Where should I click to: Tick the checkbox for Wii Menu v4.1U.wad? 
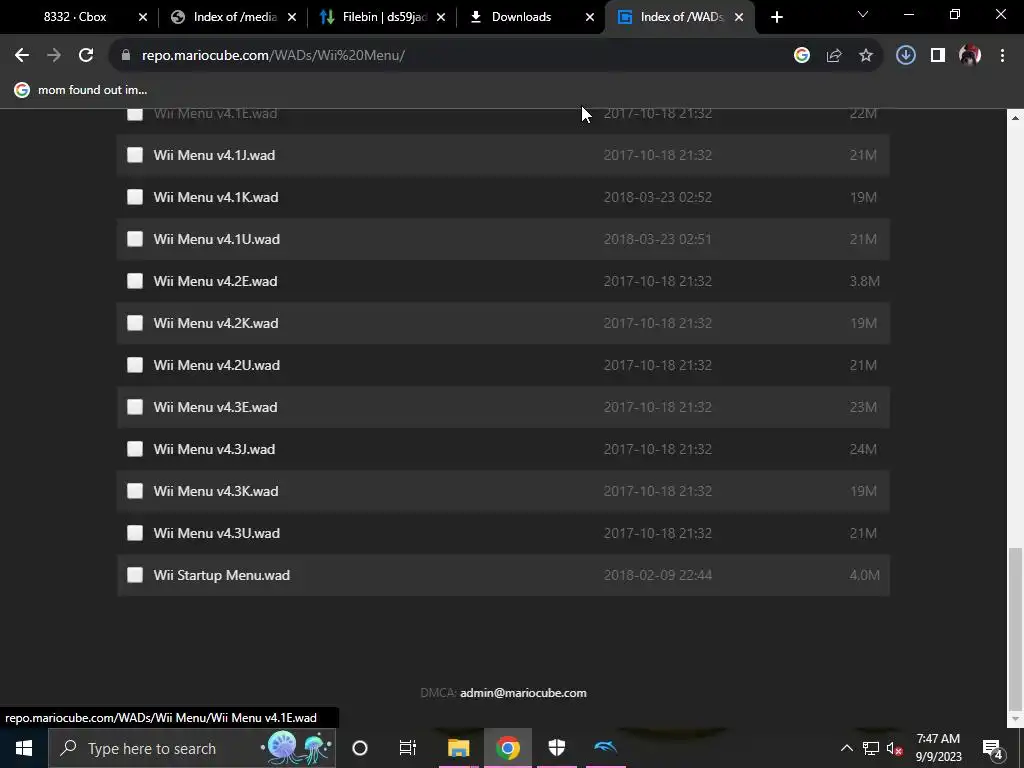[x=135, y=239]
